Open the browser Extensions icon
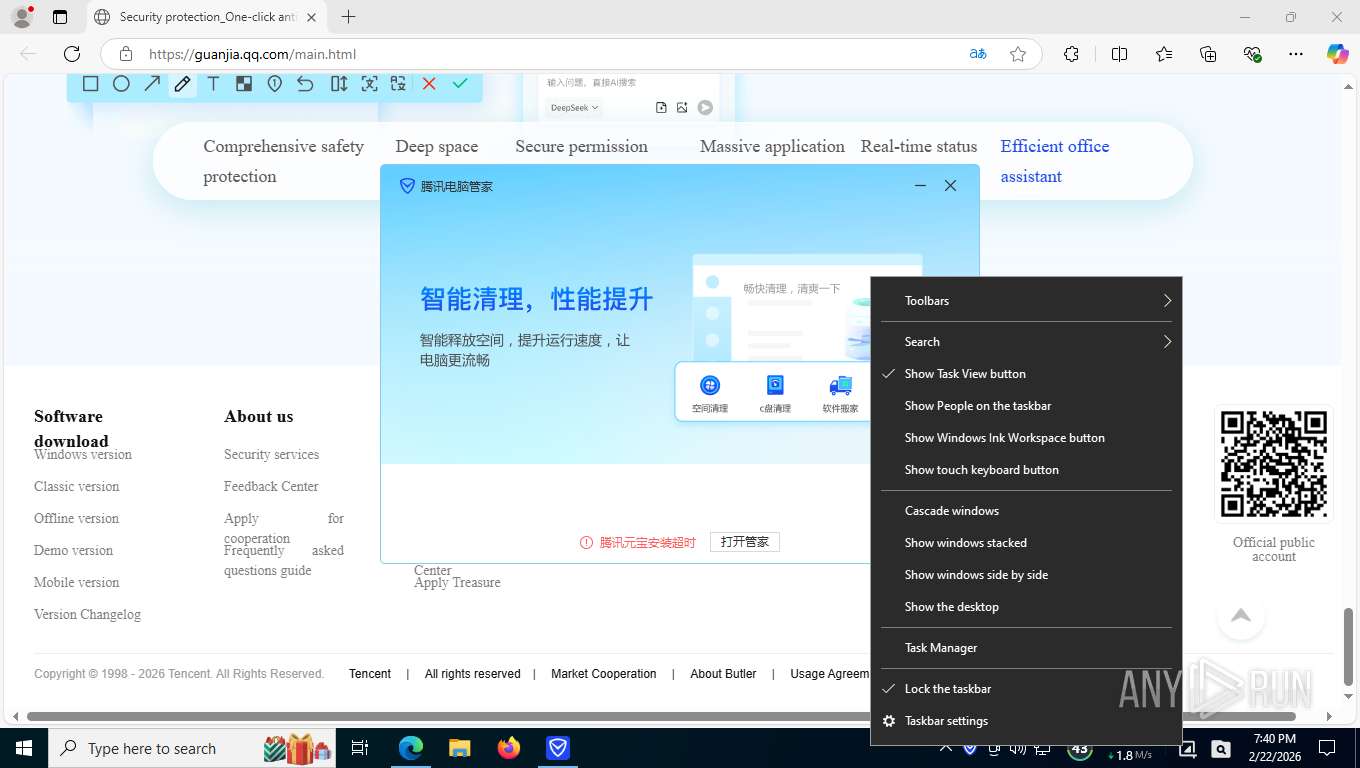This screenshot has width=1360, height=768. coord(1071,54)
